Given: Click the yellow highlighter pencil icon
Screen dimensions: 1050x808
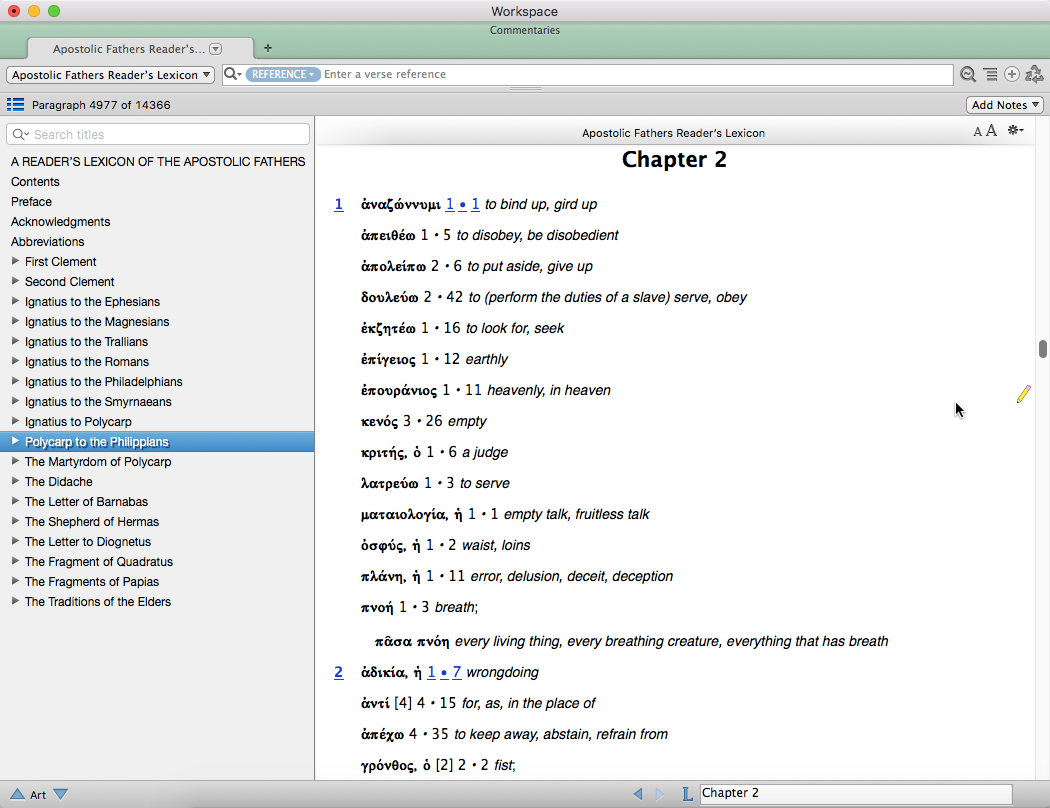Looking at the screenshot, I should (x=1023, y=394).
